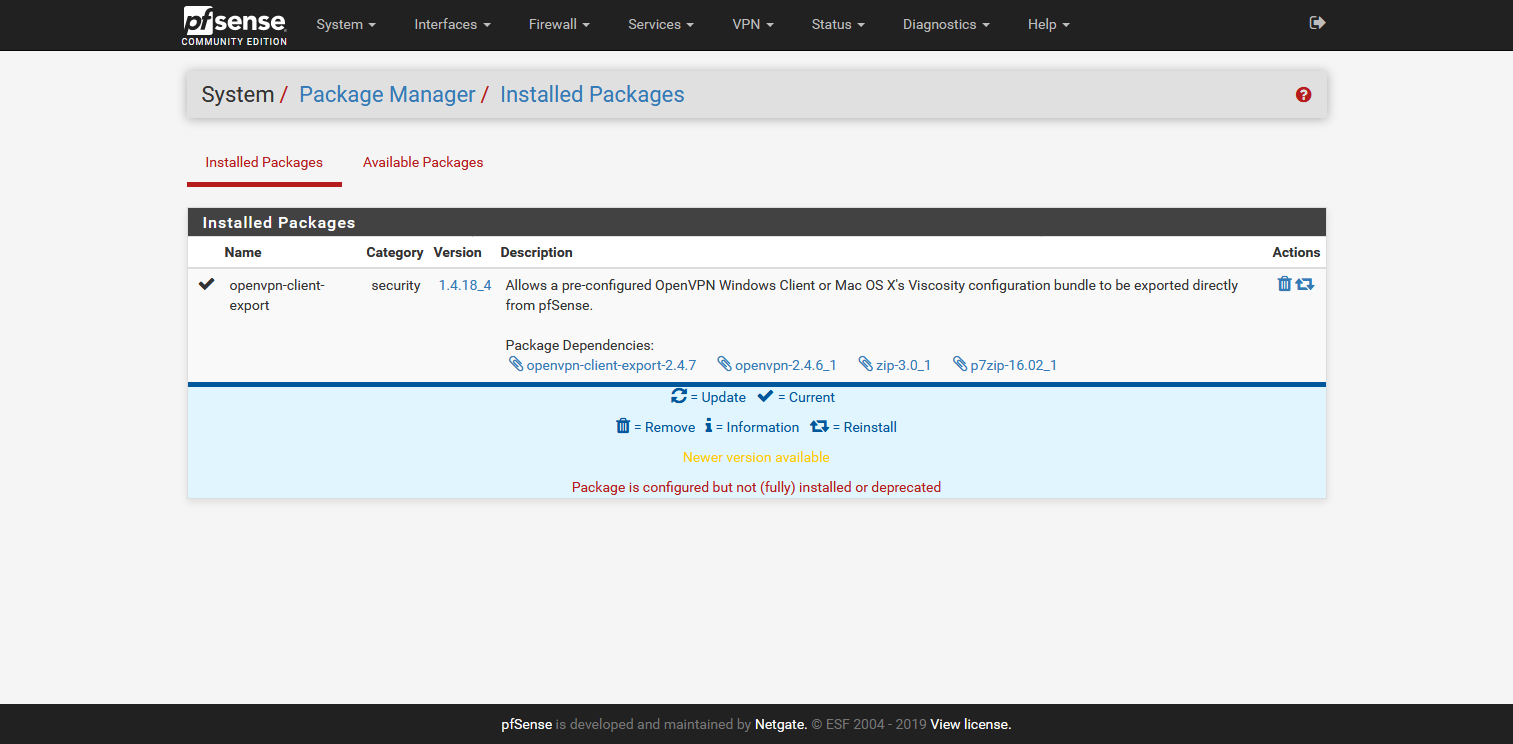Click the Actions column header
The image size is (1513, 744).
coord(1296,252)
